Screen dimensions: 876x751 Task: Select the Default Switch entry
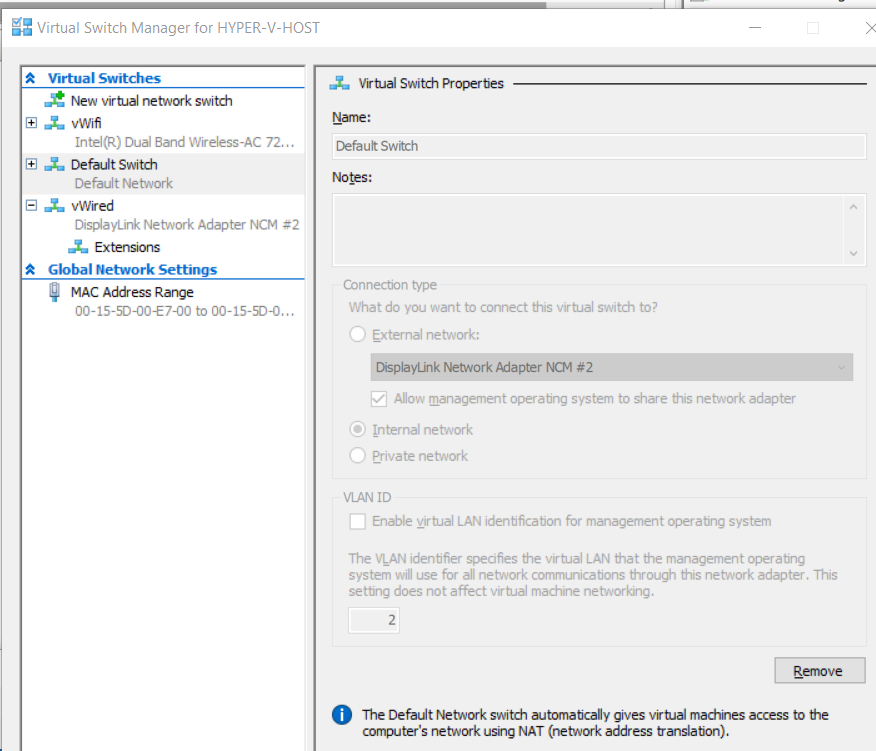(114, 165)
